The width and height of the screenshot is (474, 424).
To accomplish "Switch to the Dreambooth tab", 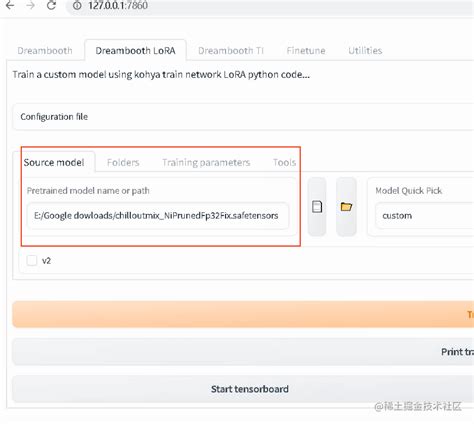I will coord(45,51).
